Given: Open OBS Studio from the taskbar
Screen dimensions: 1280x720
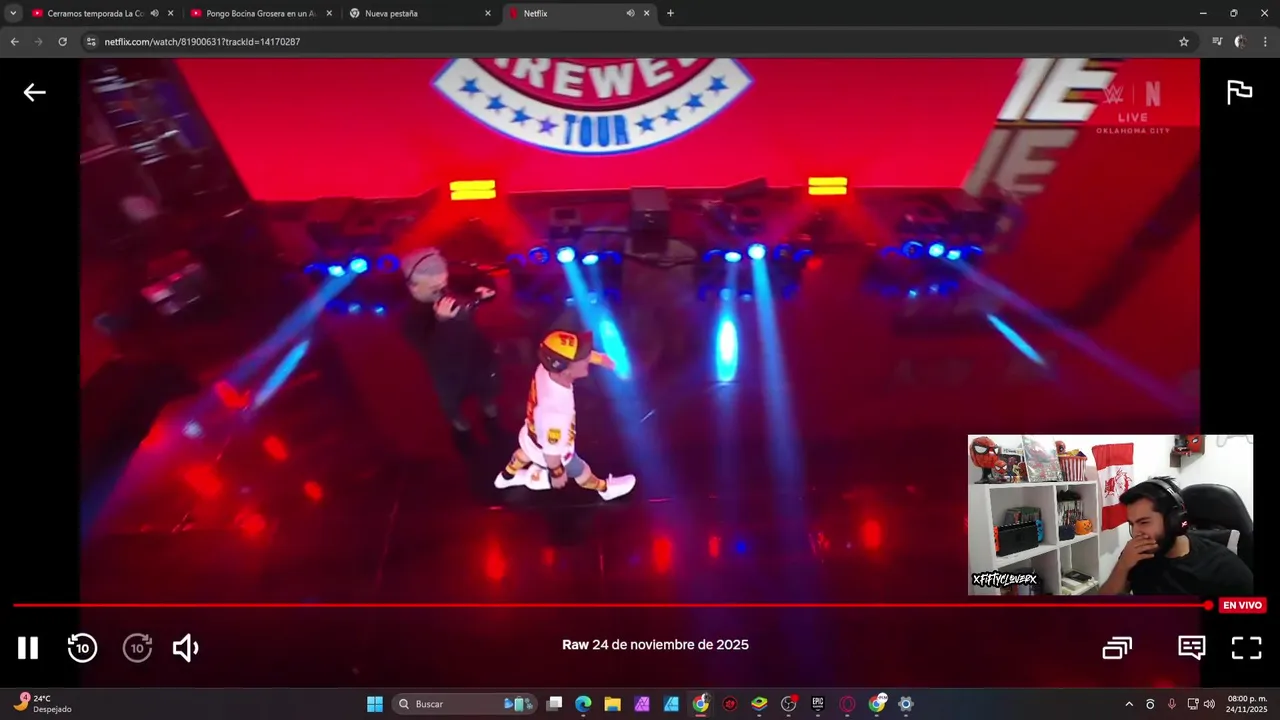Looking at the screenshot, I should [789, 704].
